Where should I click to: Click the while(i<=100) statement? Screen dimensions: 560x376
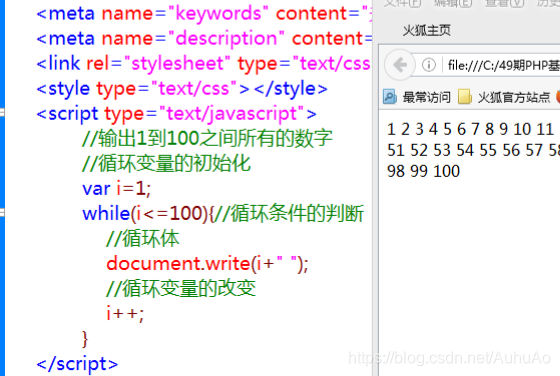[x=148, y=214]
